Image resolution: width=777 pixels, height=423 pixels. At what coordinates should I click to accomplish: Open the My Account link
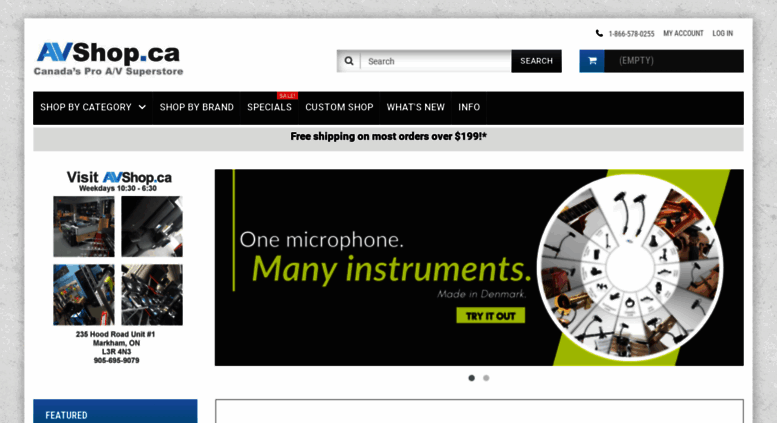tap(683, 33)
